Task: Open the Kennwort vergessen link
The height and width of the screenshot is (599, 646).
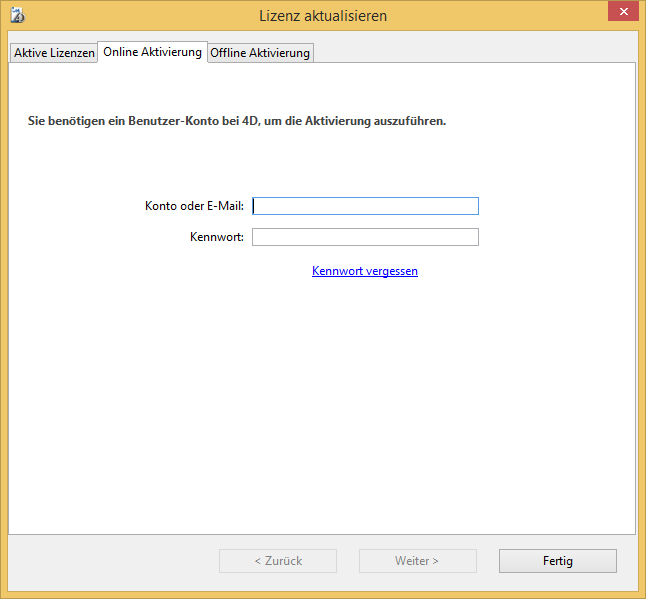Action: [x=365, y=271]
